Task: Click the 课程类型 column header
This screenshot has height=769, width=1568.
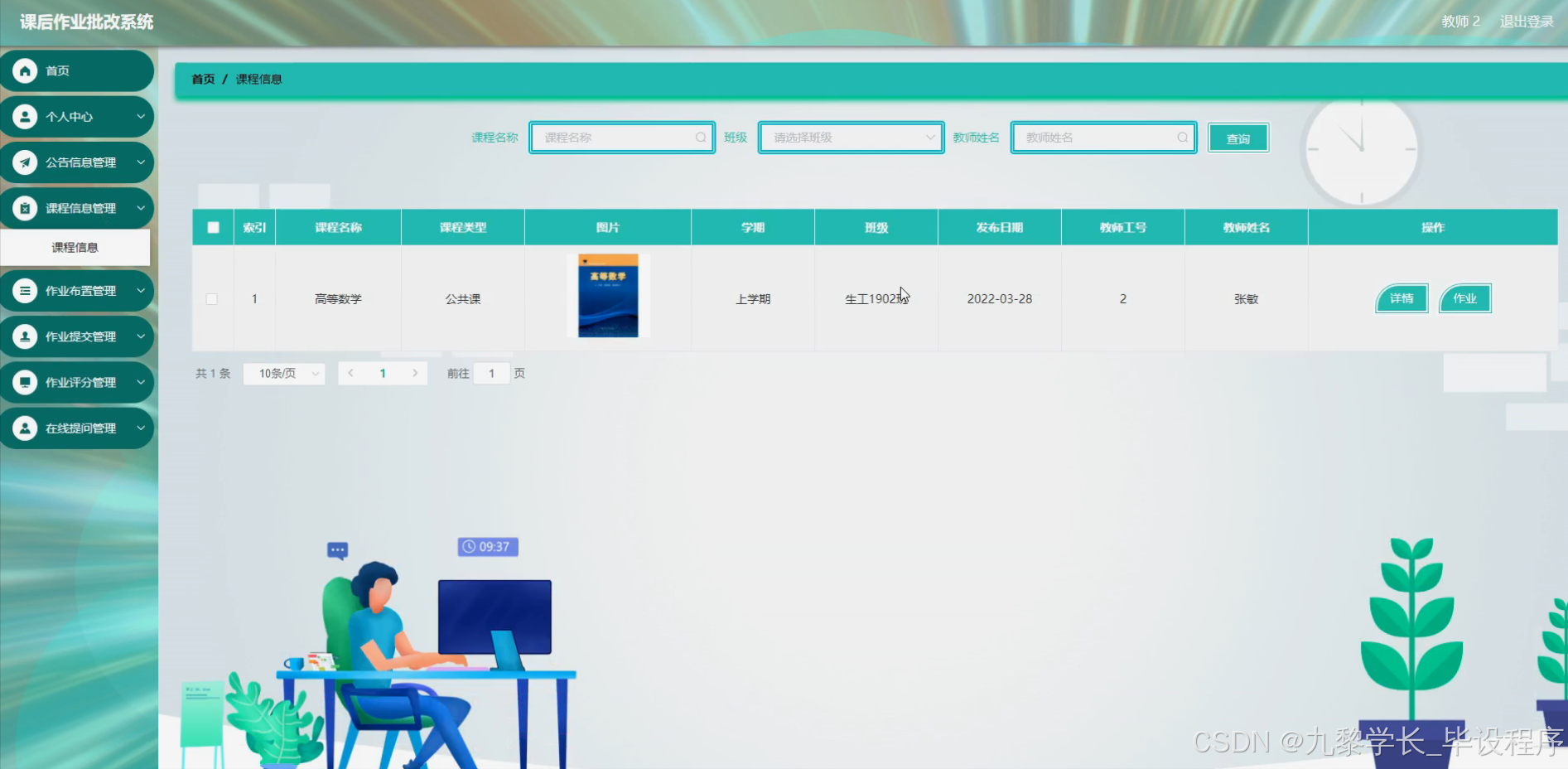Action: pos(463,227)
